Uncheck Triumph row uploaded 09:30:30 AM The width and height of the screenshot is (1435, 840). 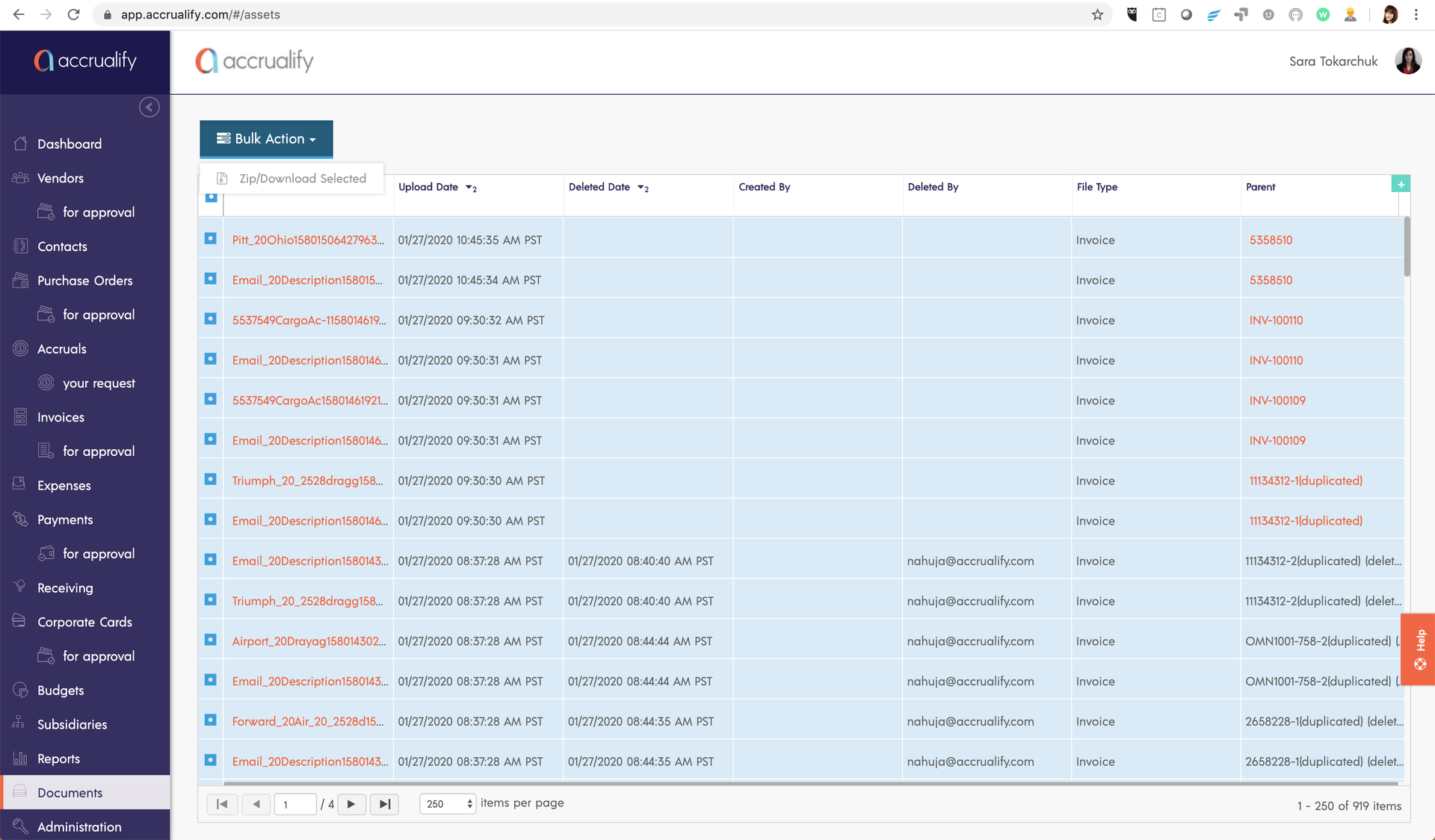211,479
